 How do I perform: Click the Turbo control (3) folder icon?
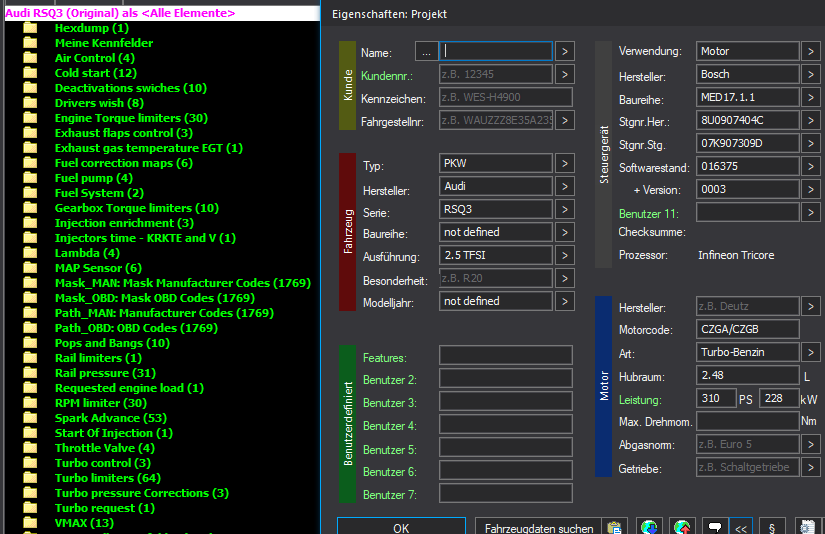tap(30, 463)
